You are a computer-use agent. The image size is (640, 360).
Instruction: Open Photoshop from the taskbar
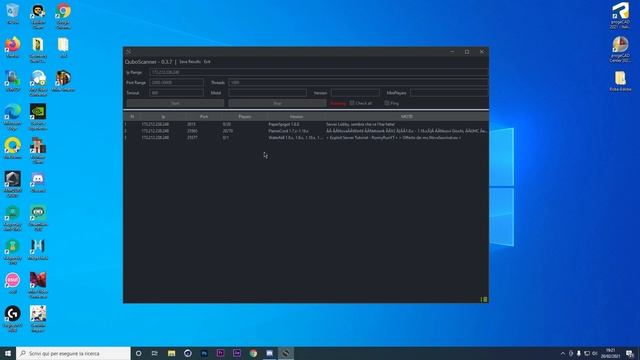(204, 353)
